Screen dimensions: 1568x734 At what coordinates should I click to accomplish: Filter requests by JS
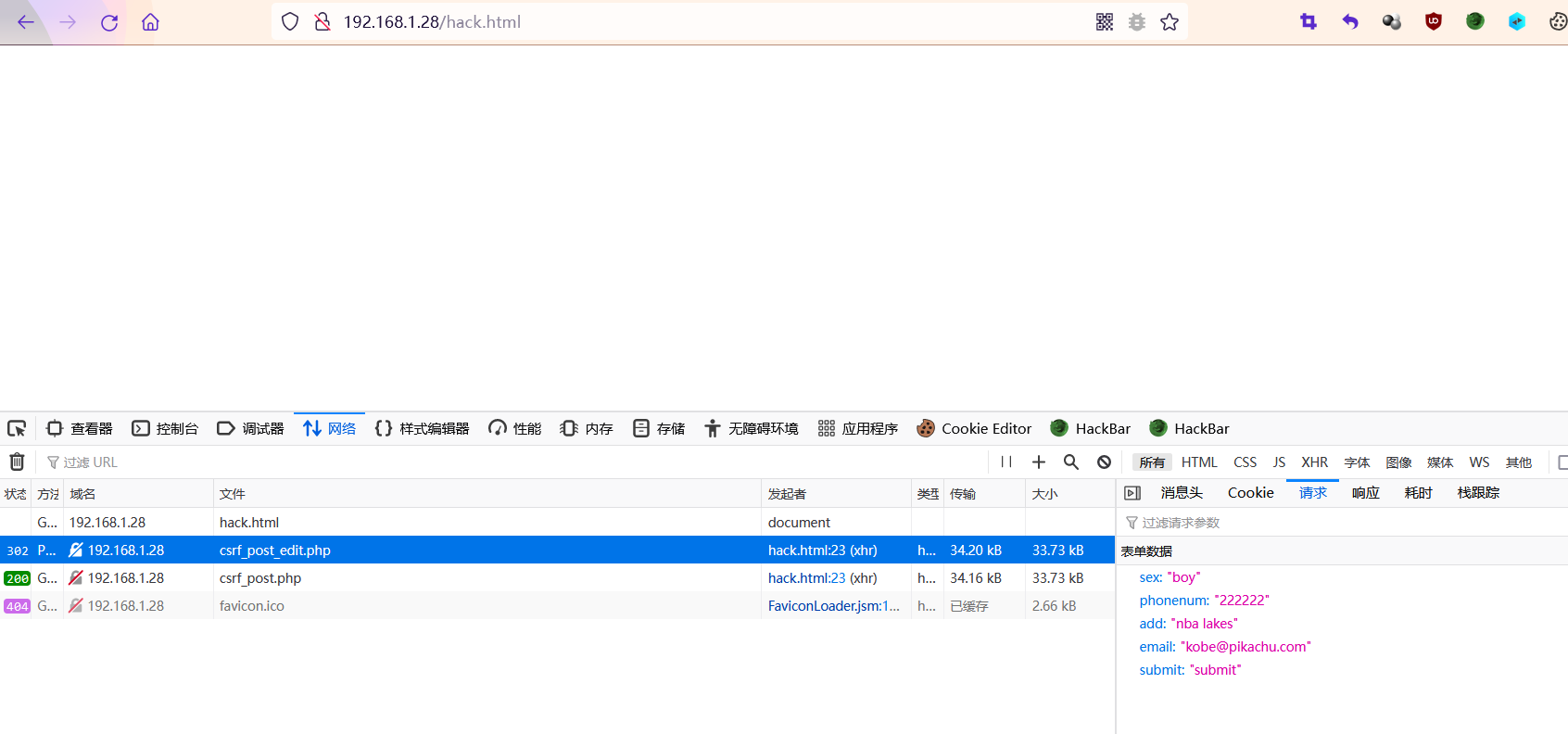[1279, 462]
